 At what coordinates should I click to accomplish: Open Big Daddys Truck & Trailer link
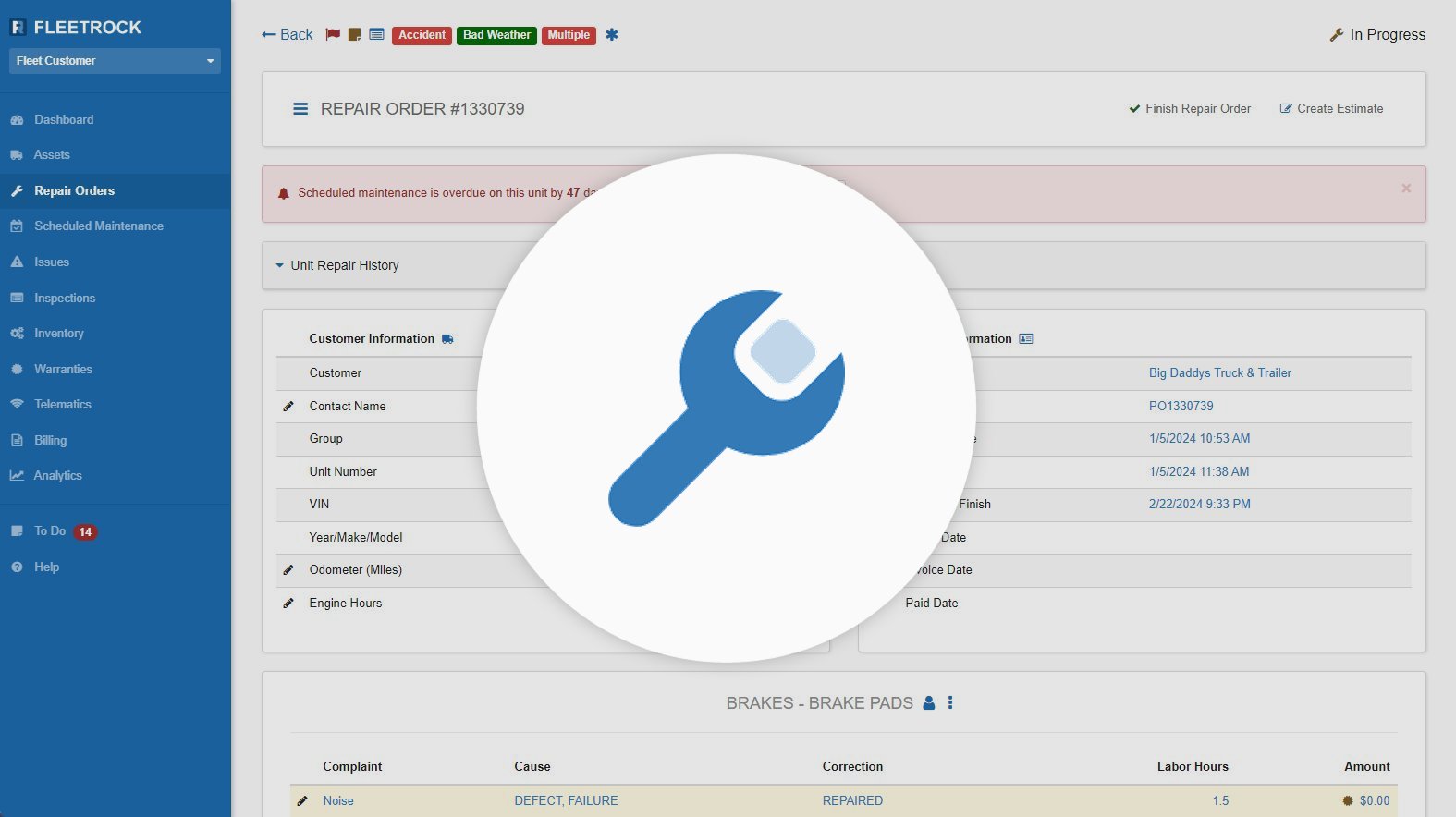tap(1220, 373)
